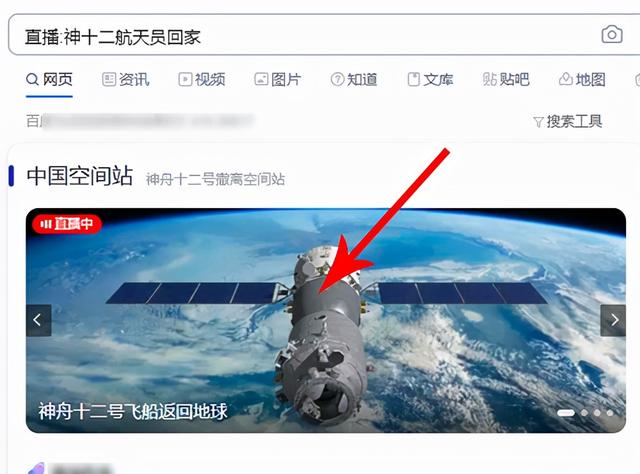Open the 中国空间站 heading link

point(80,176)
